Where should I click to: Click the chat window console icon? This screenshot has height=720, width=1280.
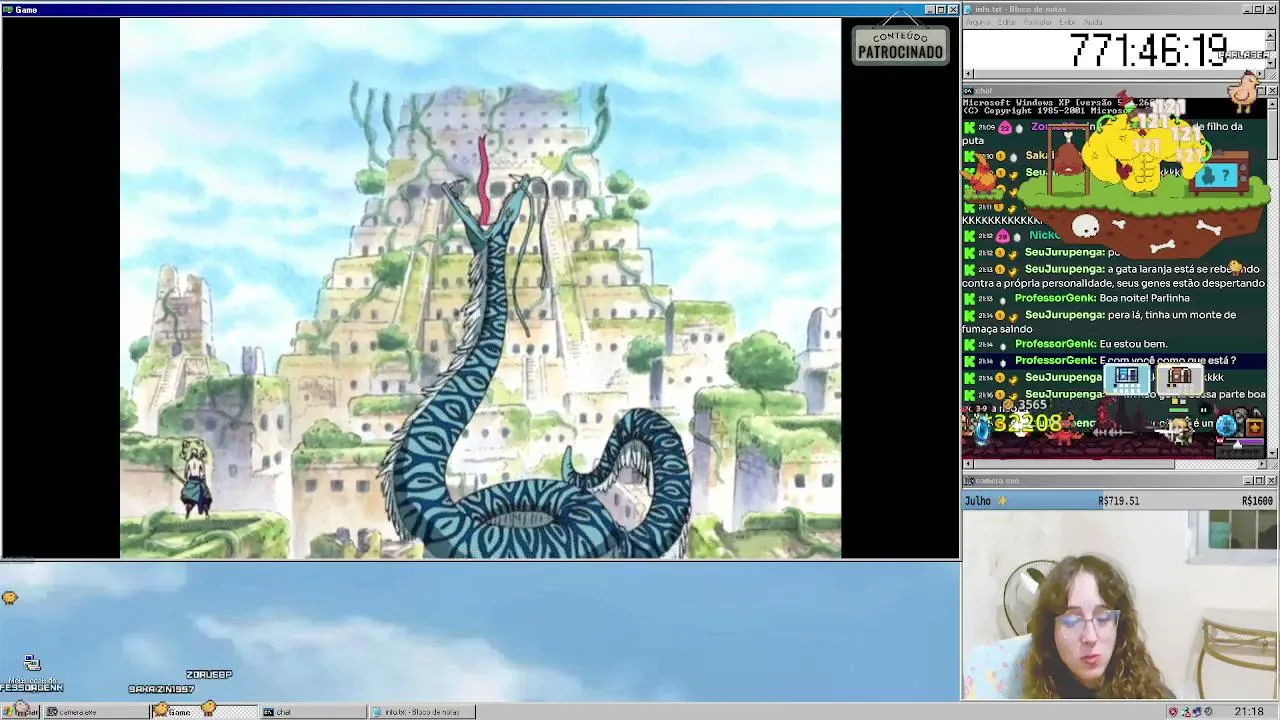click(x=969, y=91)
